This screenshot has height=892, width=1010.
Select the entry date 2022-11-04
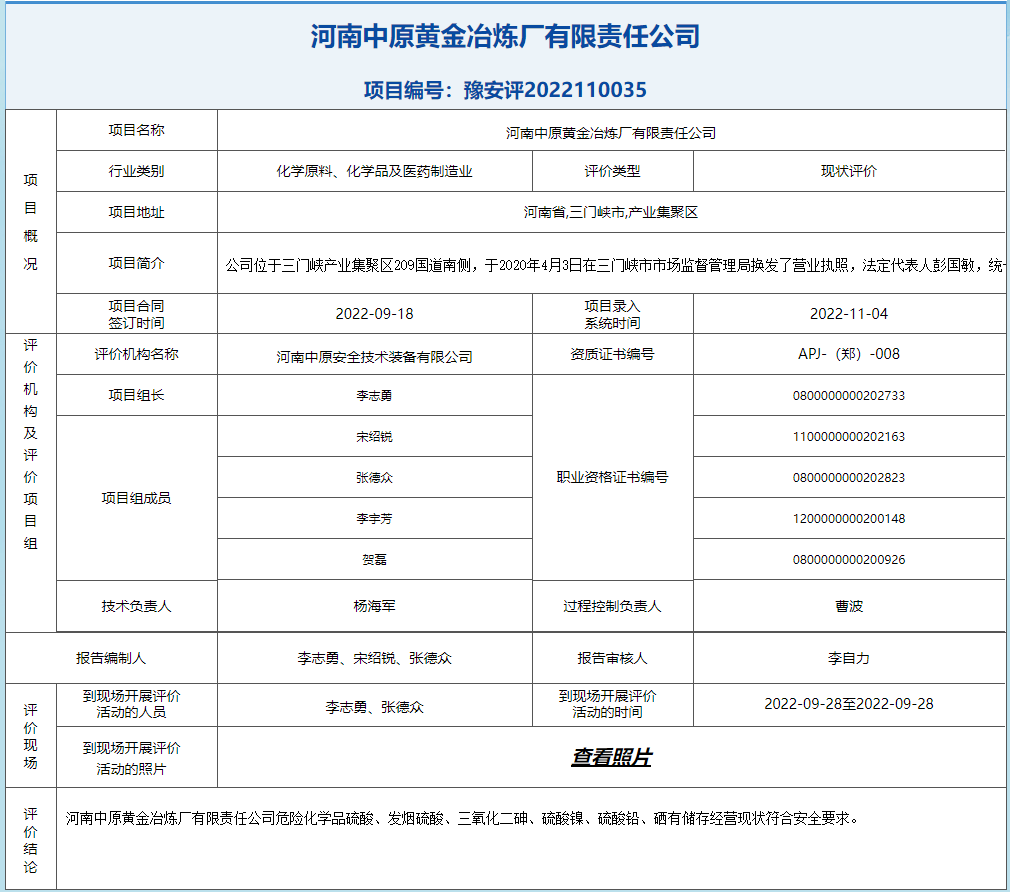849,314
